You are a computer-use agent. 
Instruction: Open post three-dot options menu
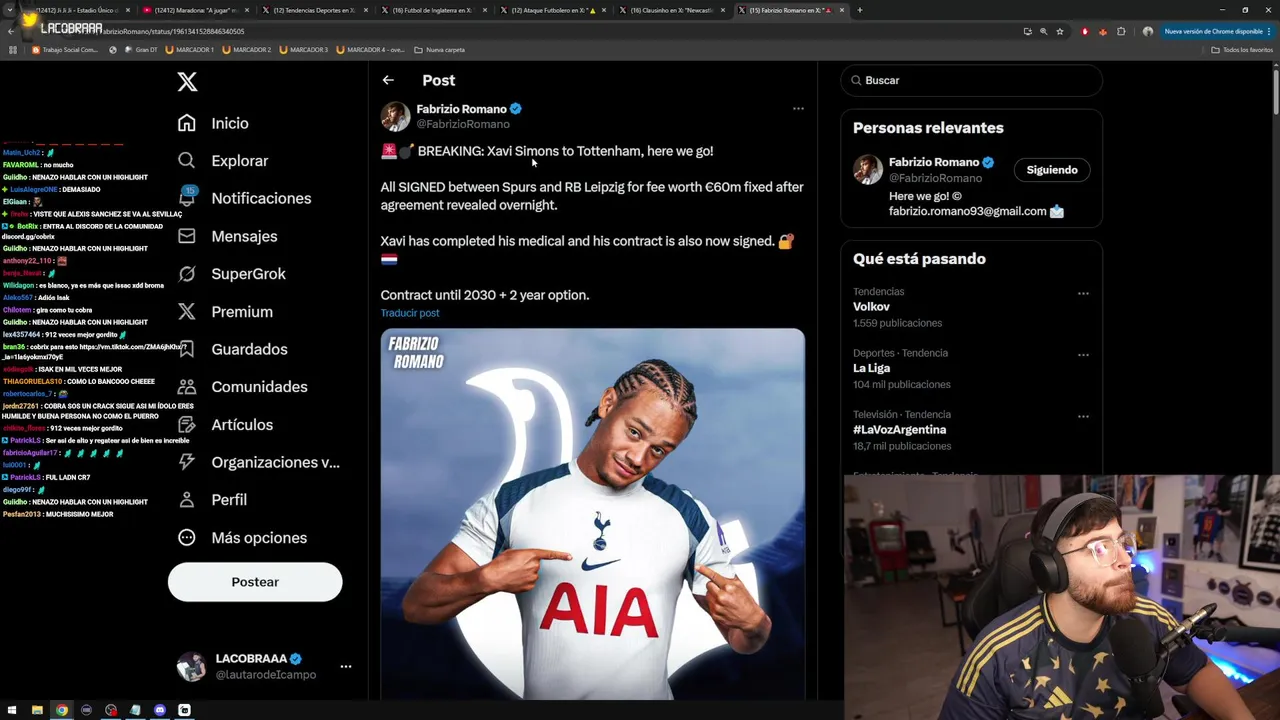click(x=798, y=108)
